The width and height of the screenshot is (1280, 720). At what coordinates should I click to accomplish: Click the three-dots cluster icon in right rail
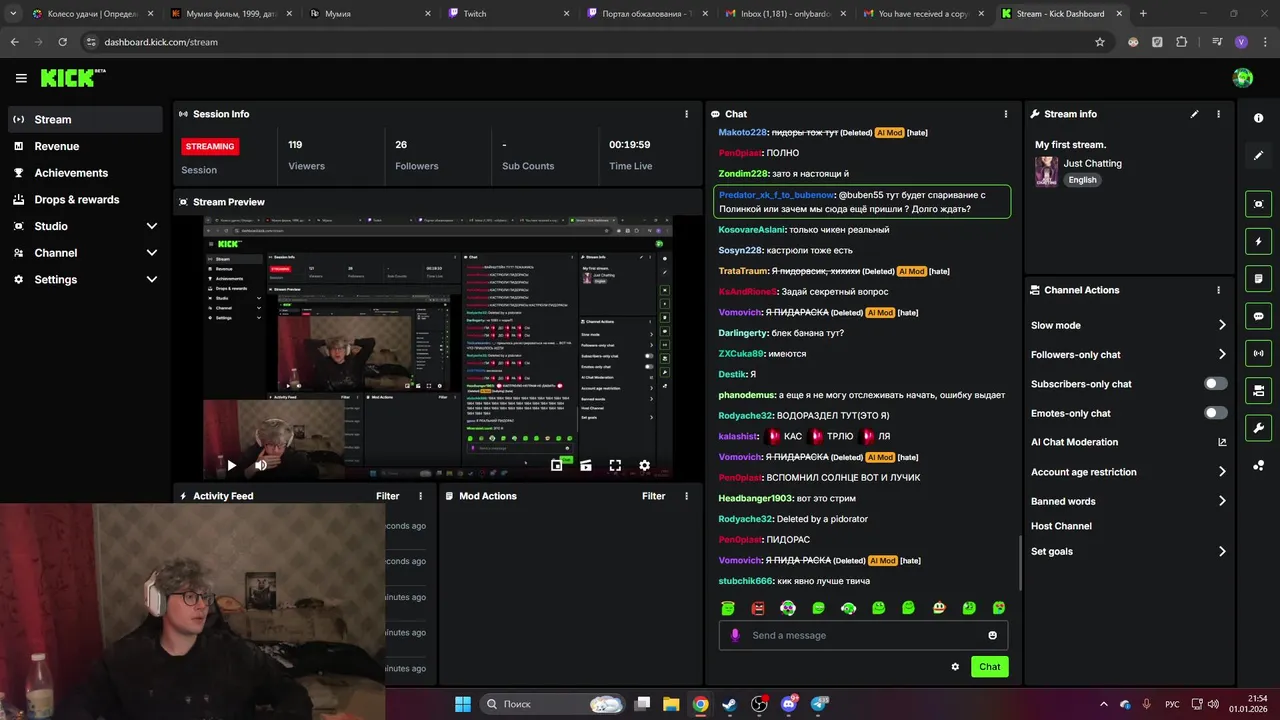coord(1258,465)
